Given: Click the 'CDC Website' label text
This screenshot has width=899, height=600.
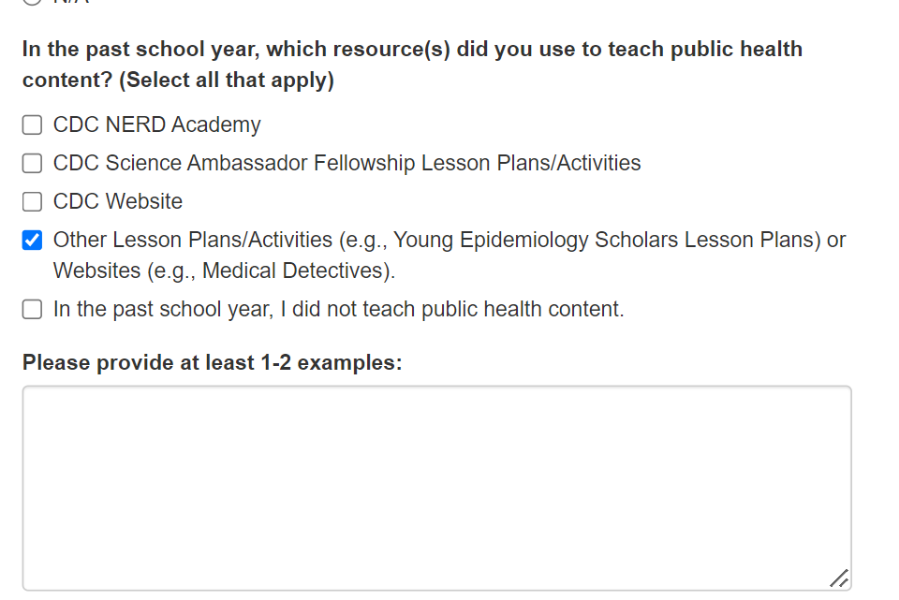Looking at the screenshot, I should tap(117, 202).
